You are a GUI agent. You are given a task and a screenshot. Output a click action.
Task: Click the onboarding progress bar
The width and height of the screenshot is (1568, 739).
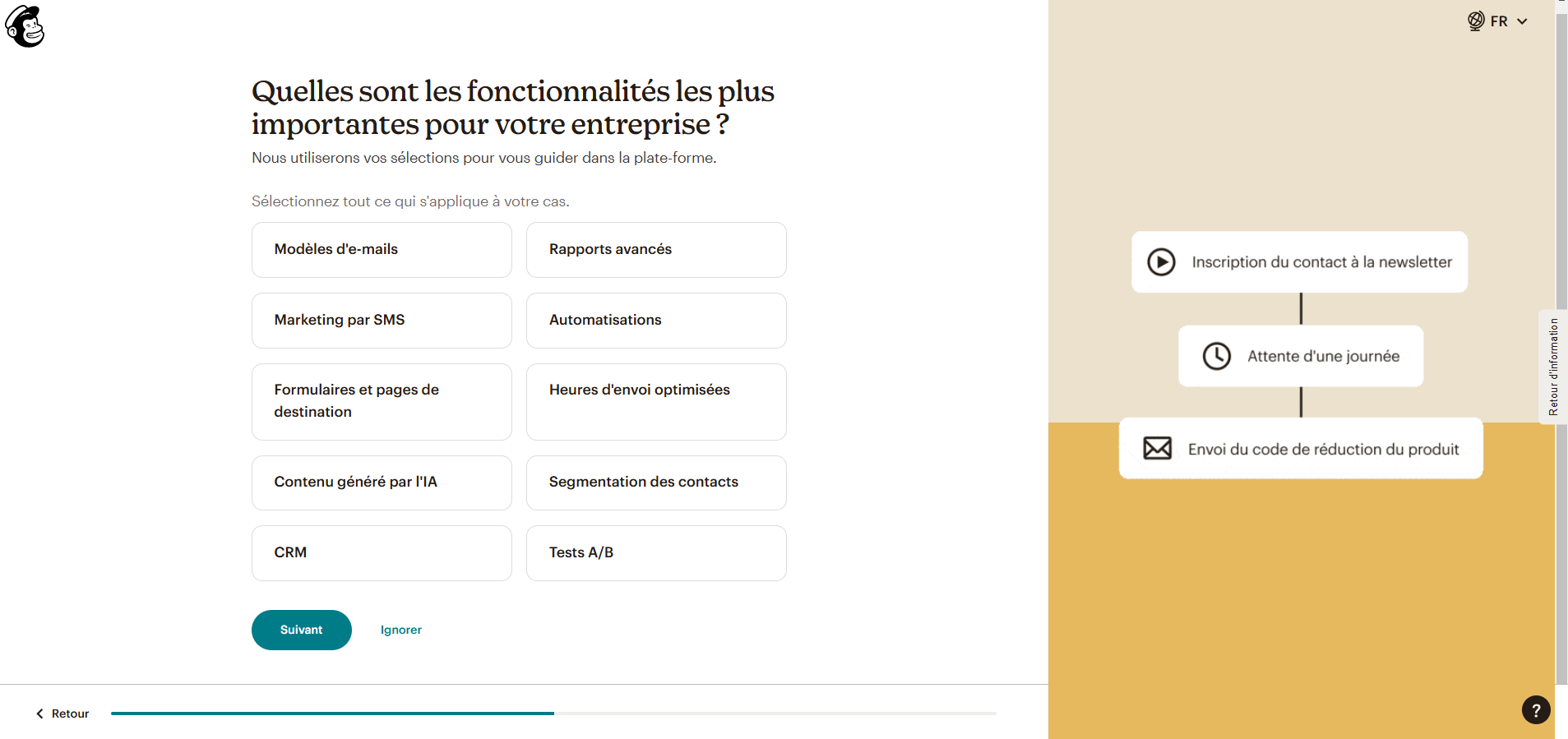point(553,714)
